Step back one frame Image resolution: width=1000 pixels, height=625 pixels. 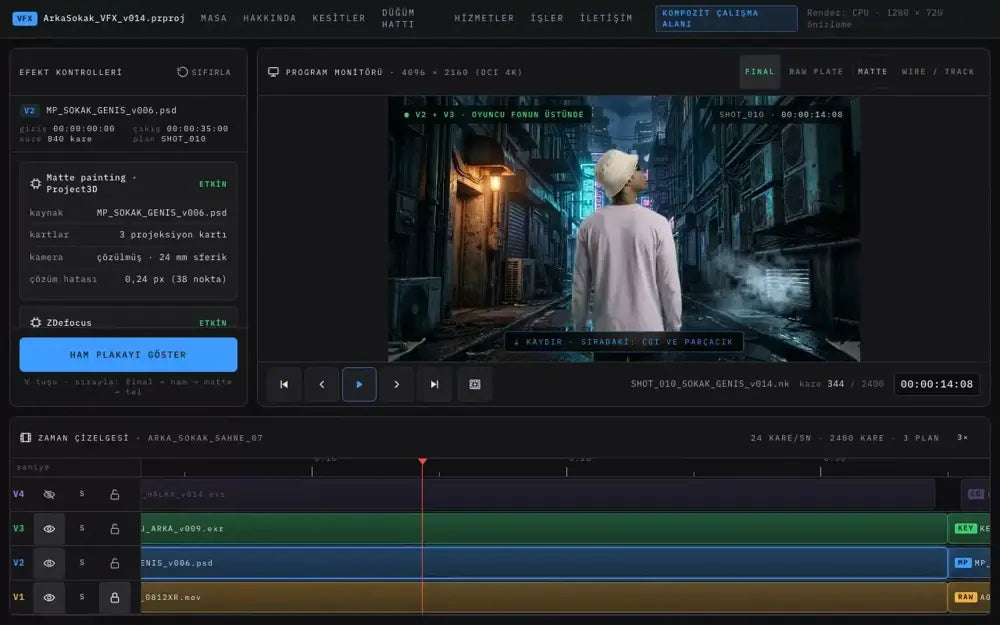pos(321,385)
